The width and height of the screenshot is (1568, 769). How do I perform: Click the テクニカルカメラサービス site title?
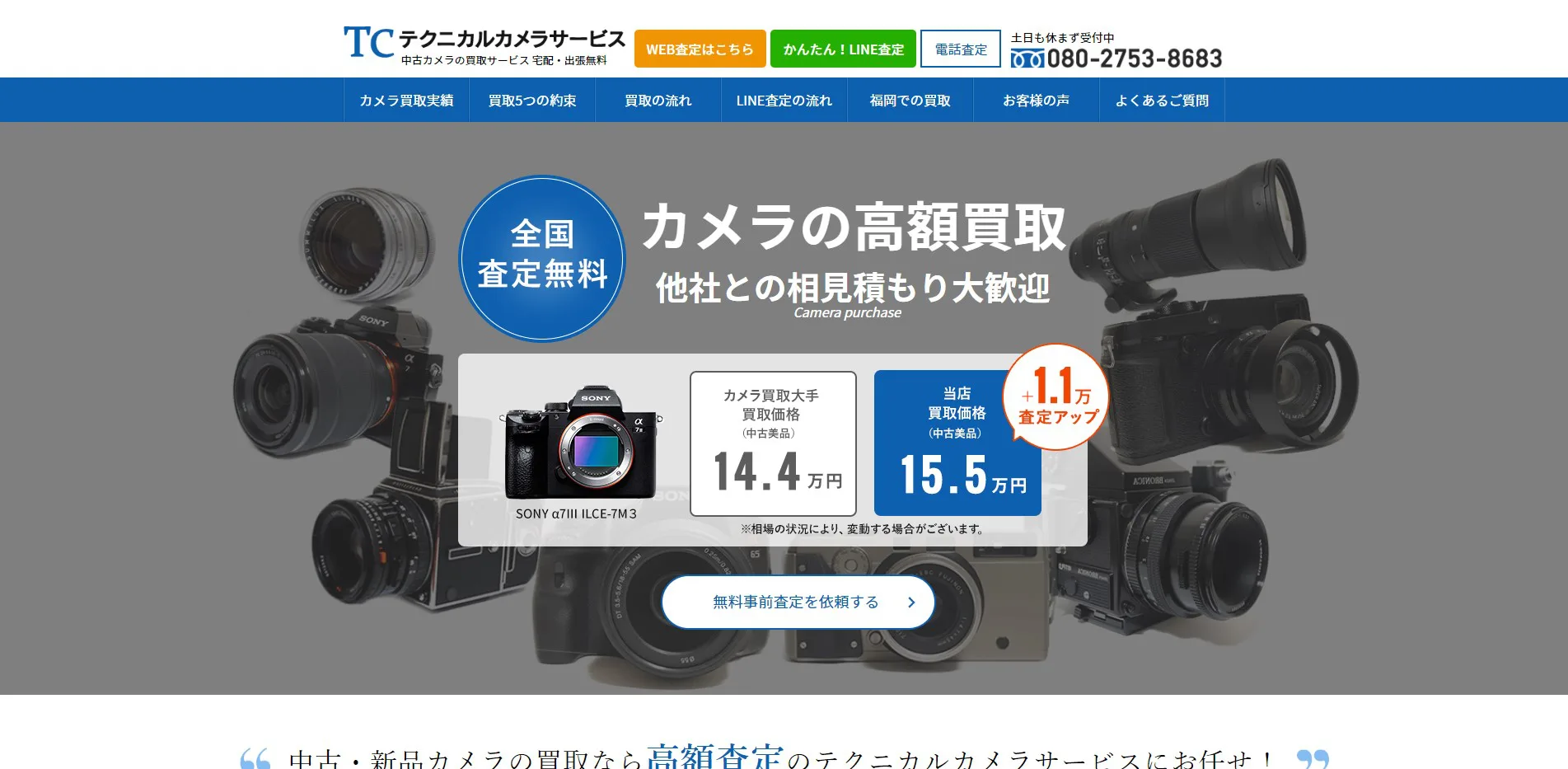click(512, 40)
